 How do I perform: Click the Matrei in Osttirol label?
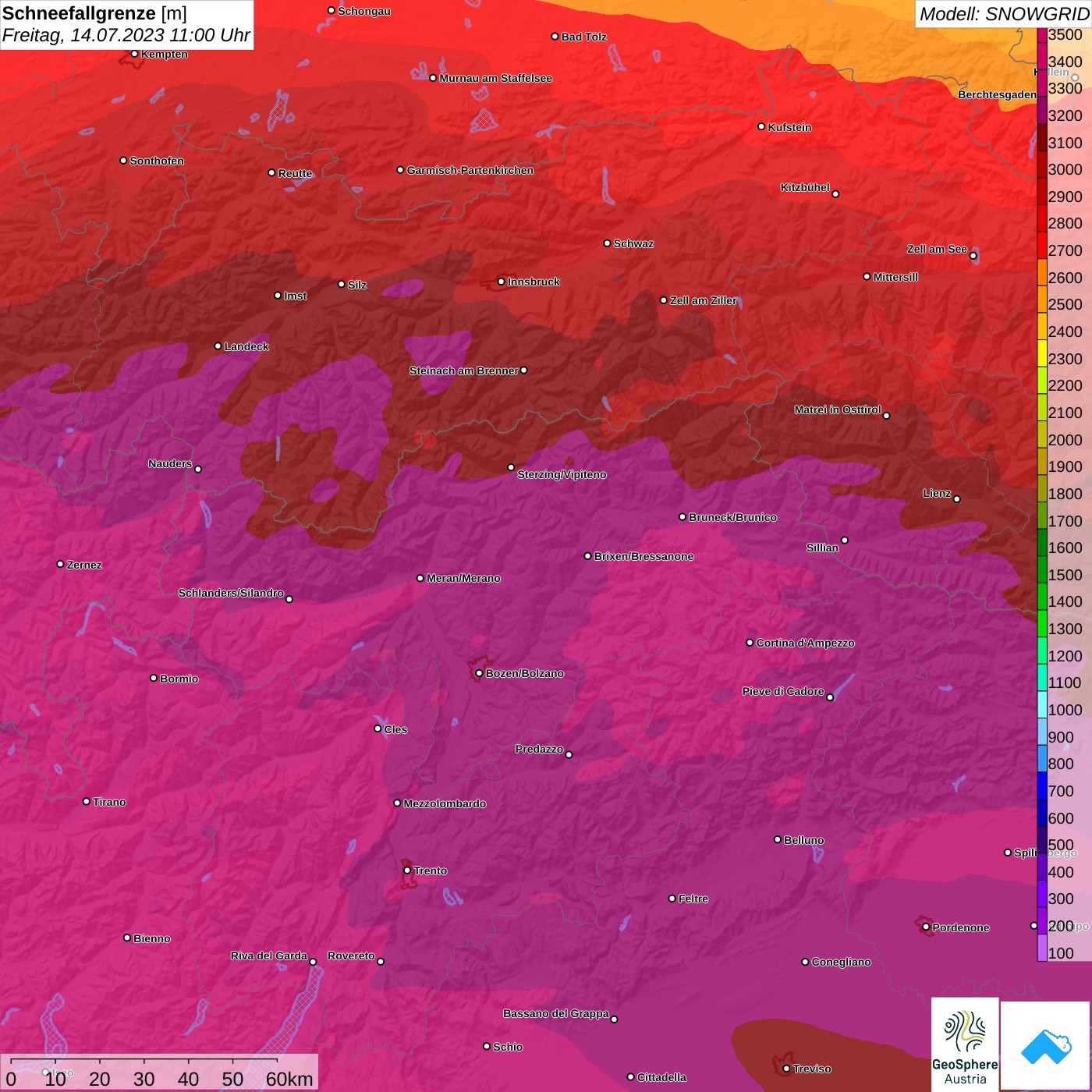838,409
